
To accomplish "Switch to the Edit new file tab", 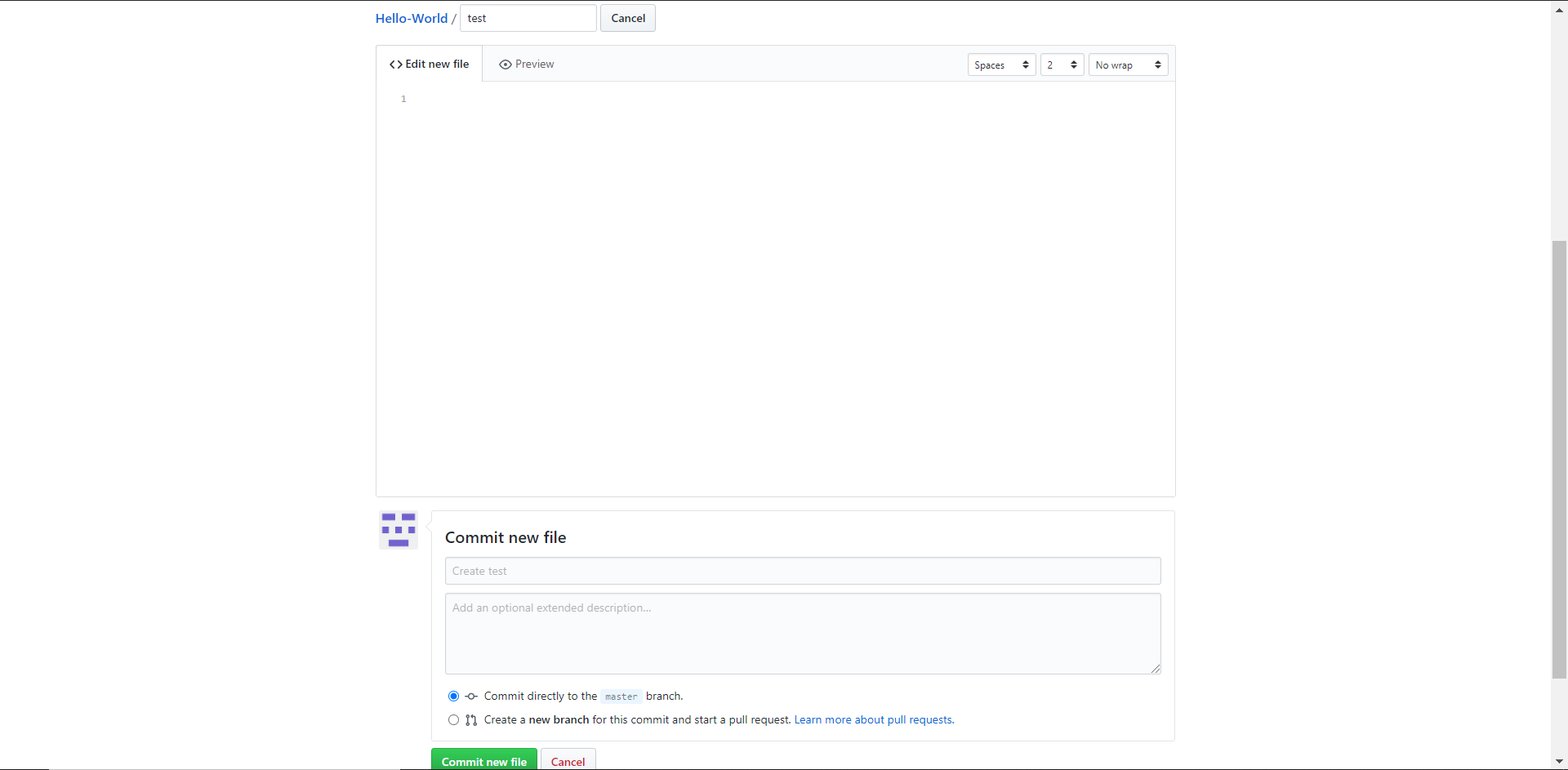I will click(430, 65).
